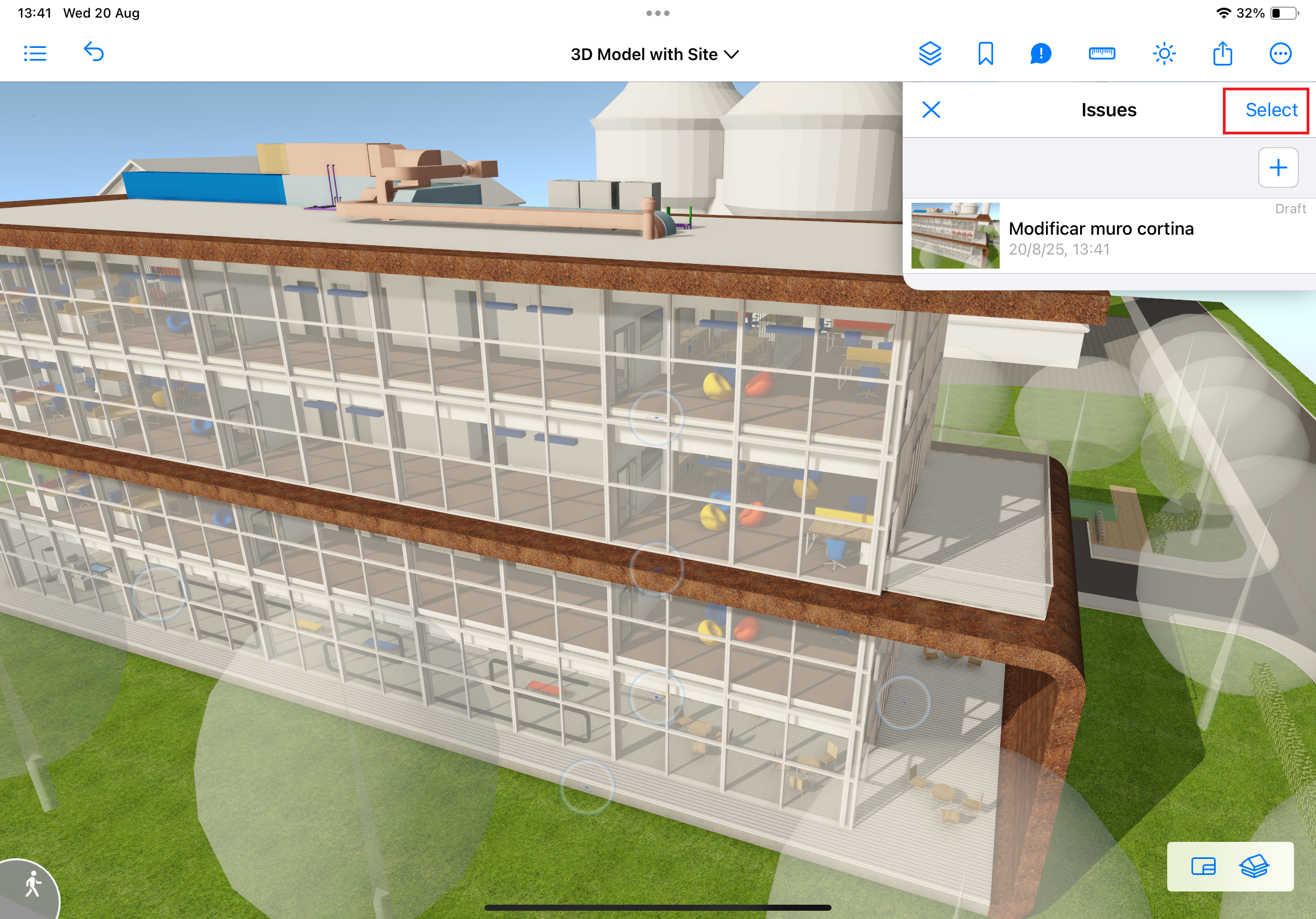Open sun lighting settings icon
This screenshot has width=1316, height=919.
[1163, 54]
